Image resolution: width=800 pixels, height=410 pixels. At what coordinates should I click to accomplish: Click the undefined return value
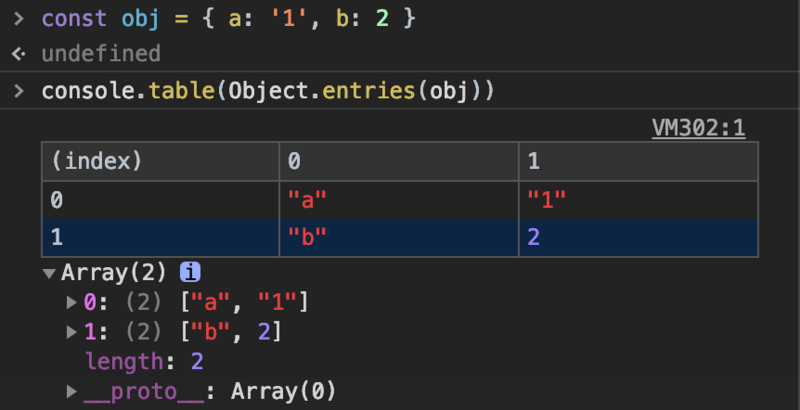click(101, 54)
